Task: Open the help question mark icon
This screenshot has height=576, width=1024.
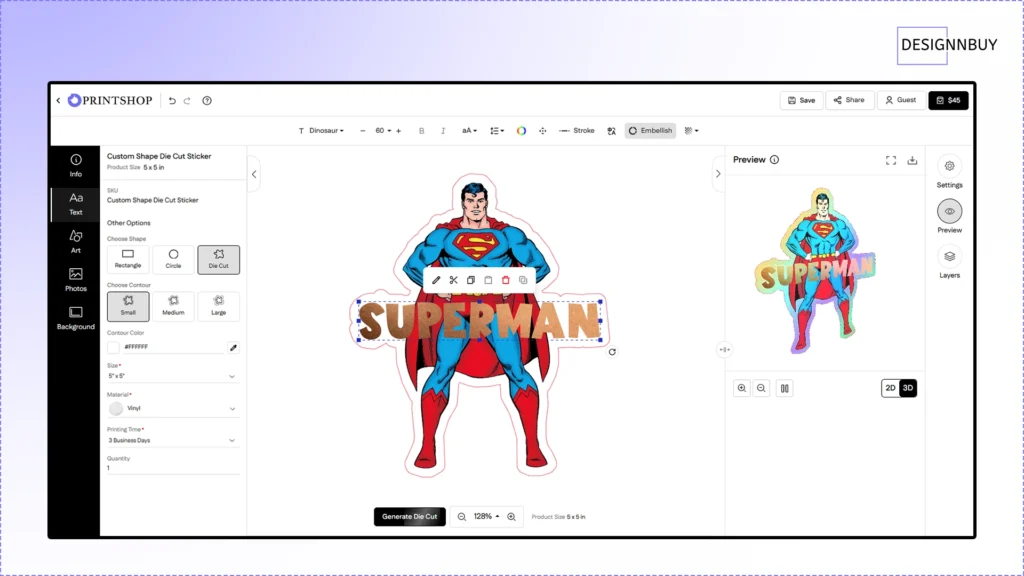Action: (207, 101)
